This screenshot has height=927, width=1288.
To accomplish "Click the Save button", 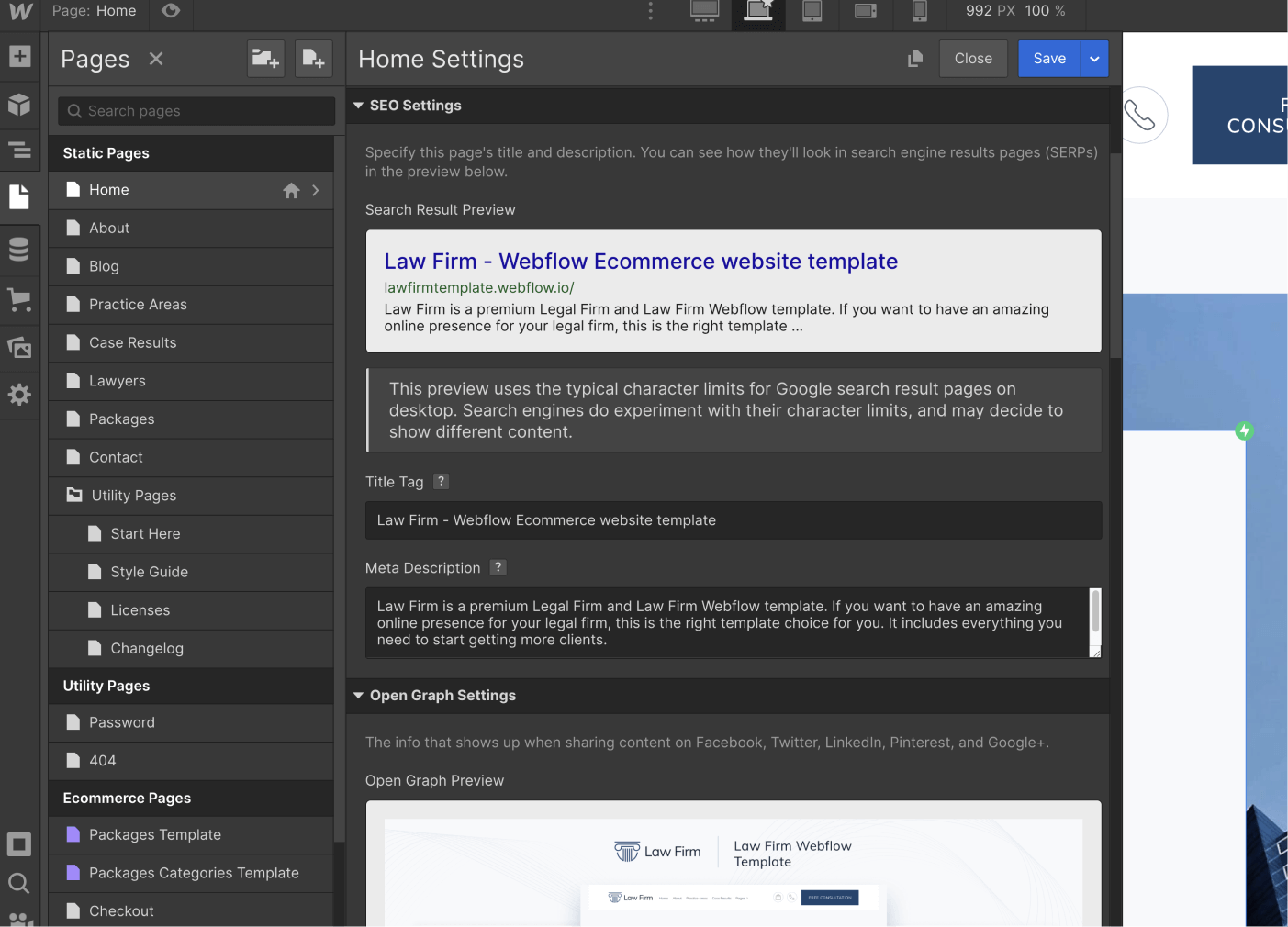I will coord(1048,58).
